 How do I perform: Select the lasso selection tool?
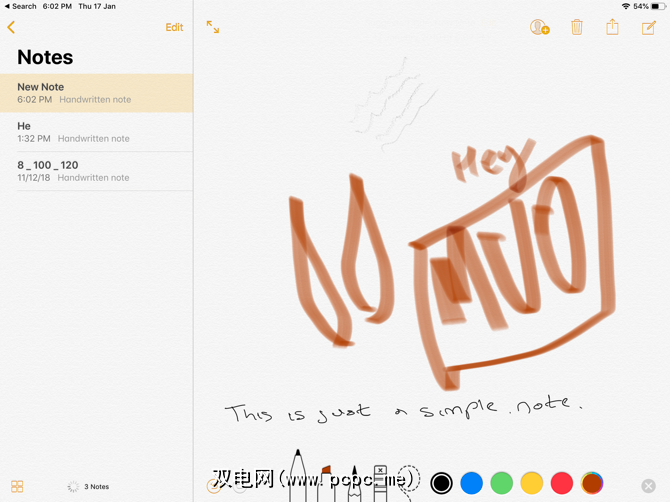(x=408, y=482)
